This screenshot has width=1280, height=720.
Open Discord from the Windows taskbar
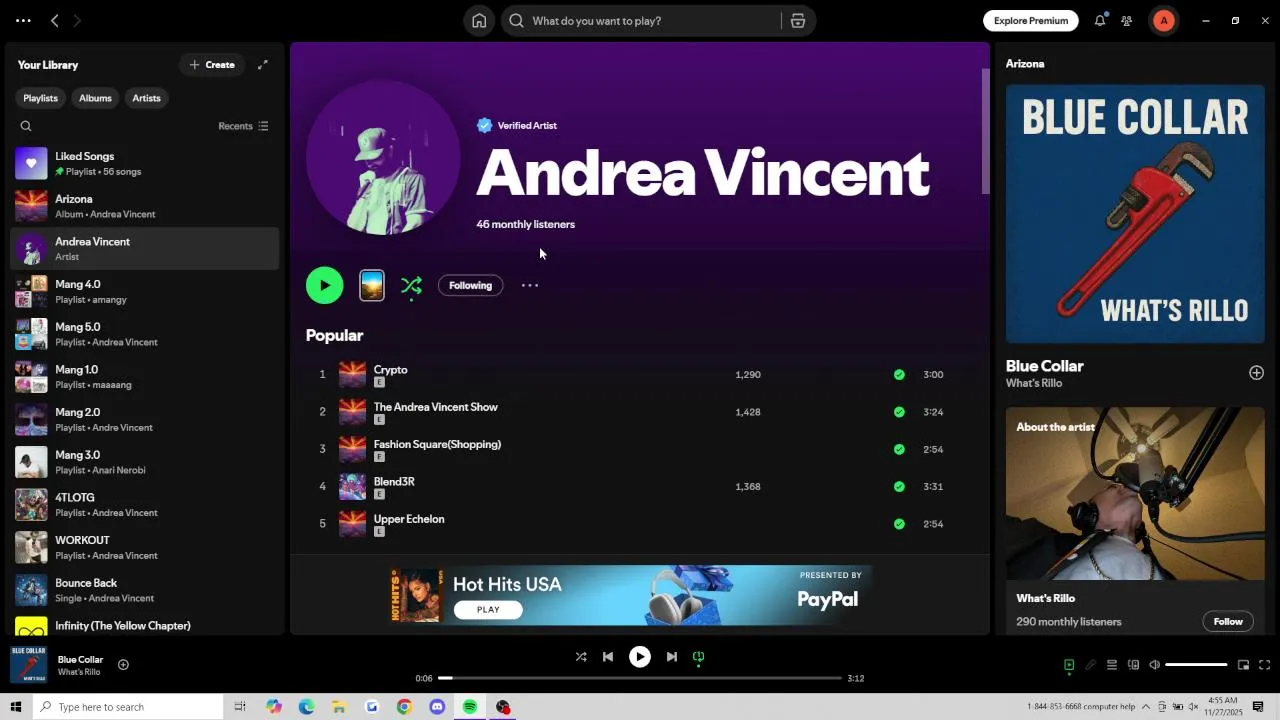[437, 707]
